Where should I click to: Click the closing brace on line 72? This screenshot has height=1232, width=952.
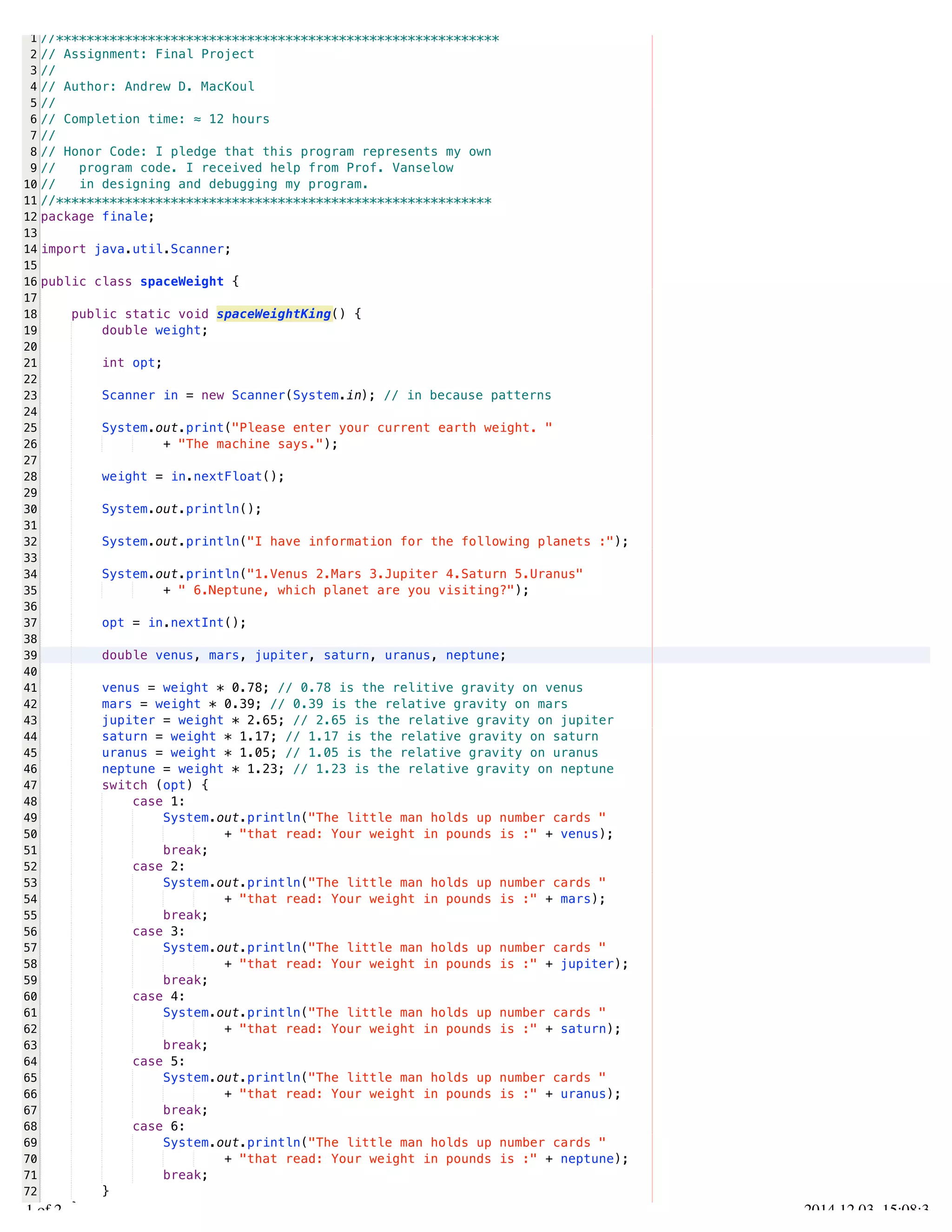[x=106, y=1191]
